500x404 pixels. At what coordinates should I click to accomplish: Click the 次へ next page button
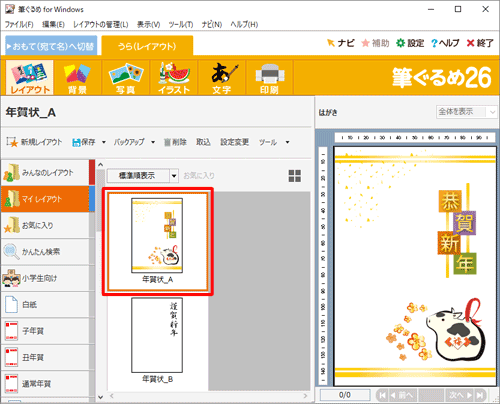[461, 395]
